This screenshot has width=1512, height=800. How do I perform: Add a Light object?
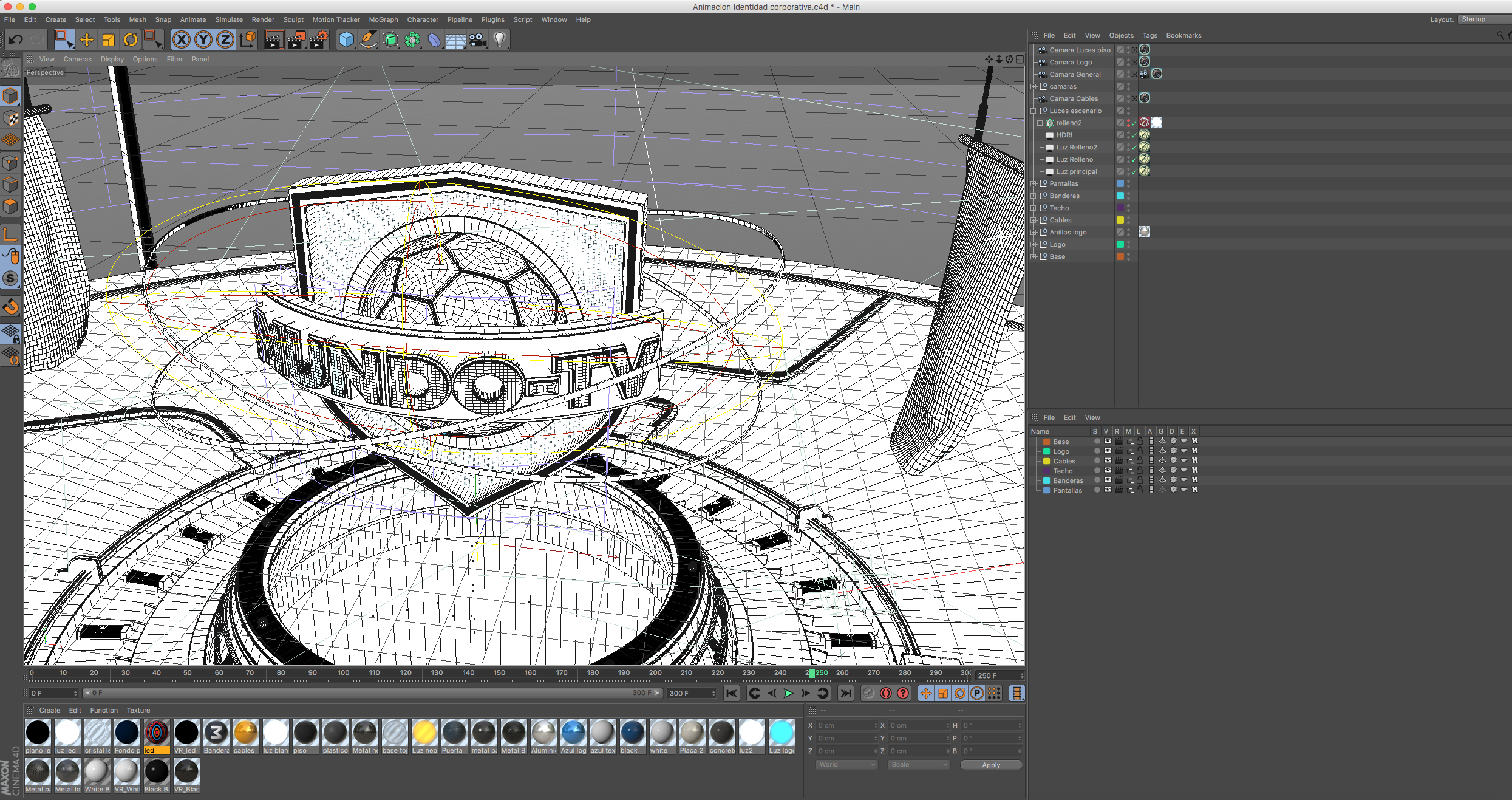pyautogui.click(x=499, y=40)
